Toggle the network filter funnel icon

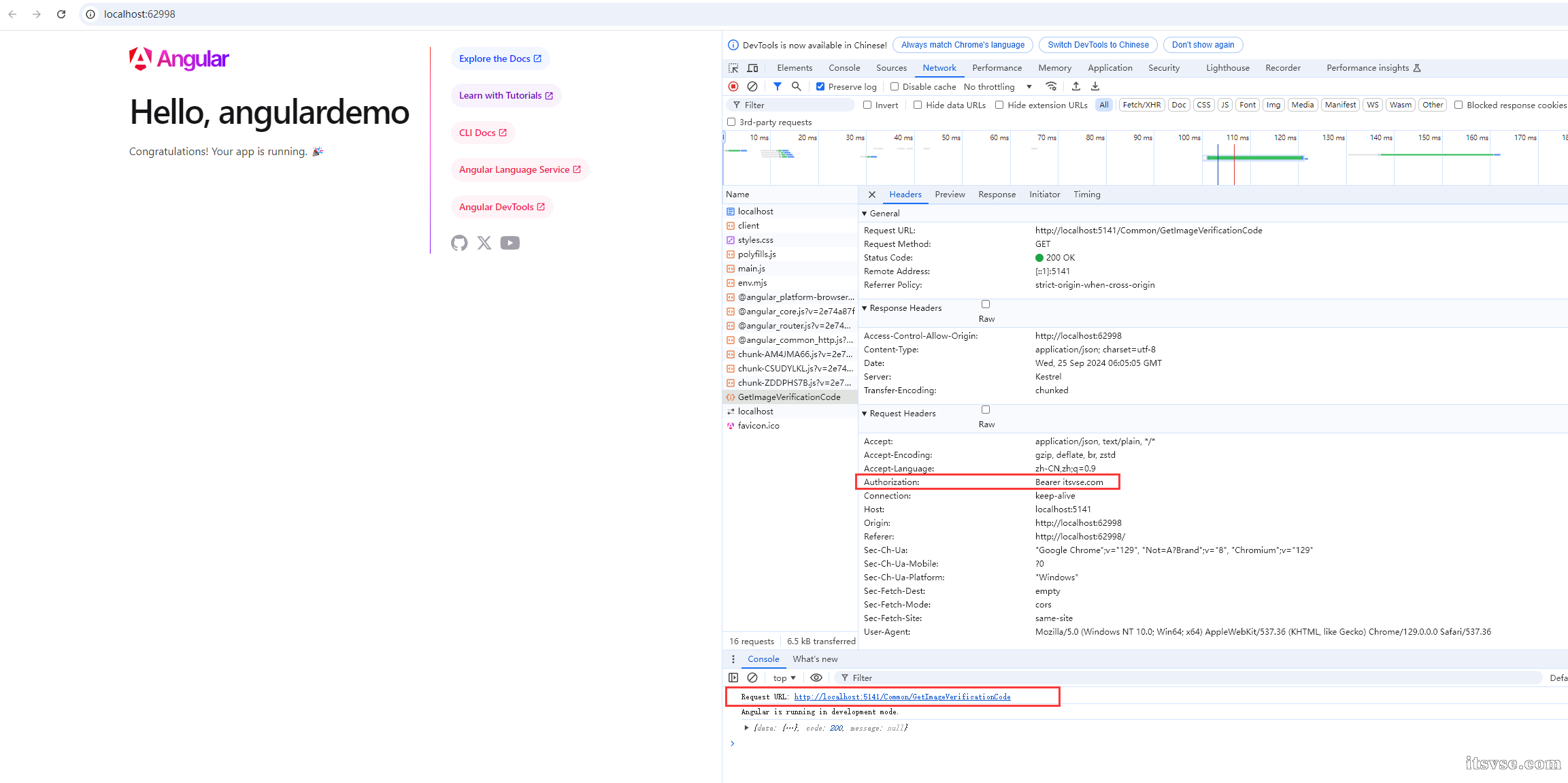click(777, 86)
